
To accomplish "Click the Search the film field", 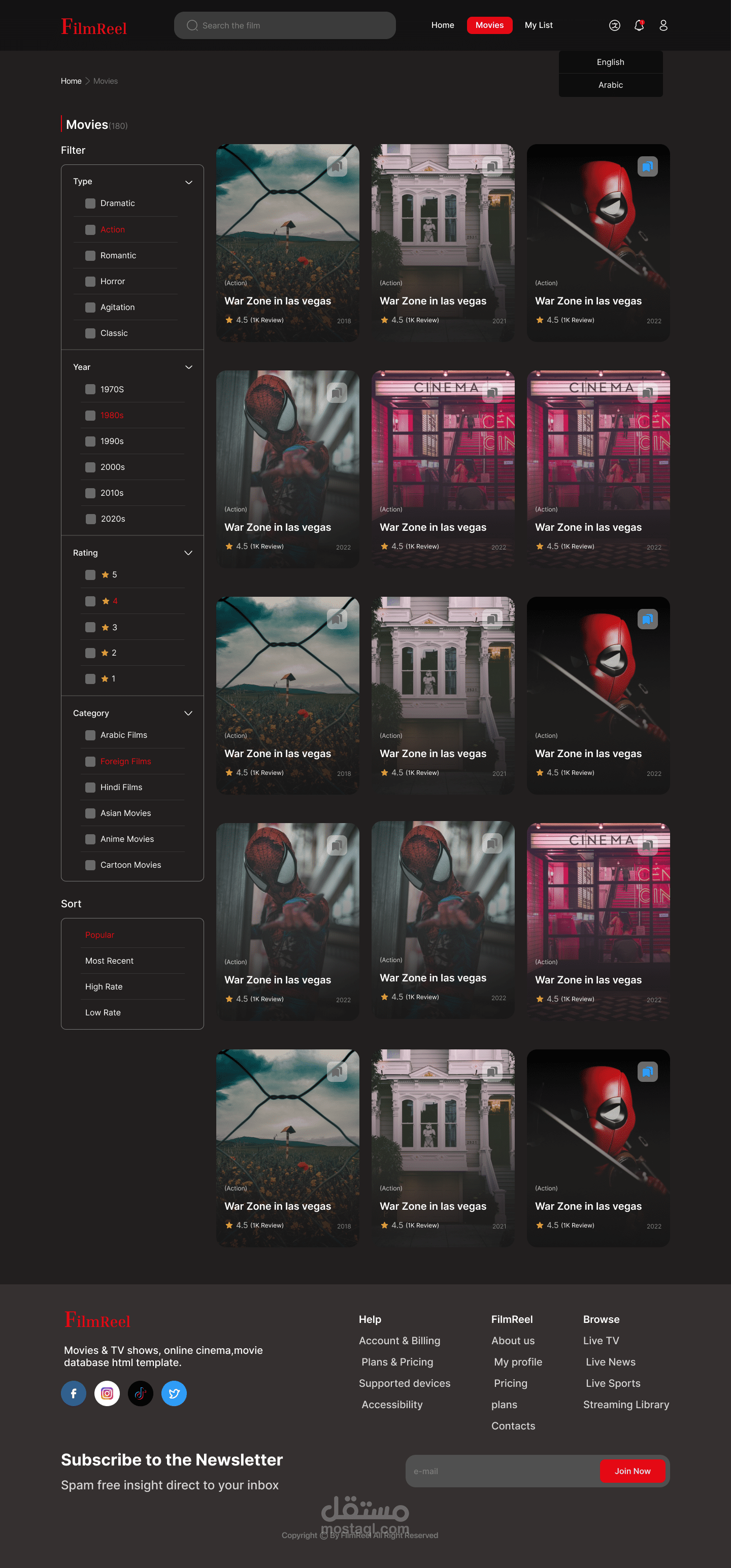I will (x=284, y=25).
